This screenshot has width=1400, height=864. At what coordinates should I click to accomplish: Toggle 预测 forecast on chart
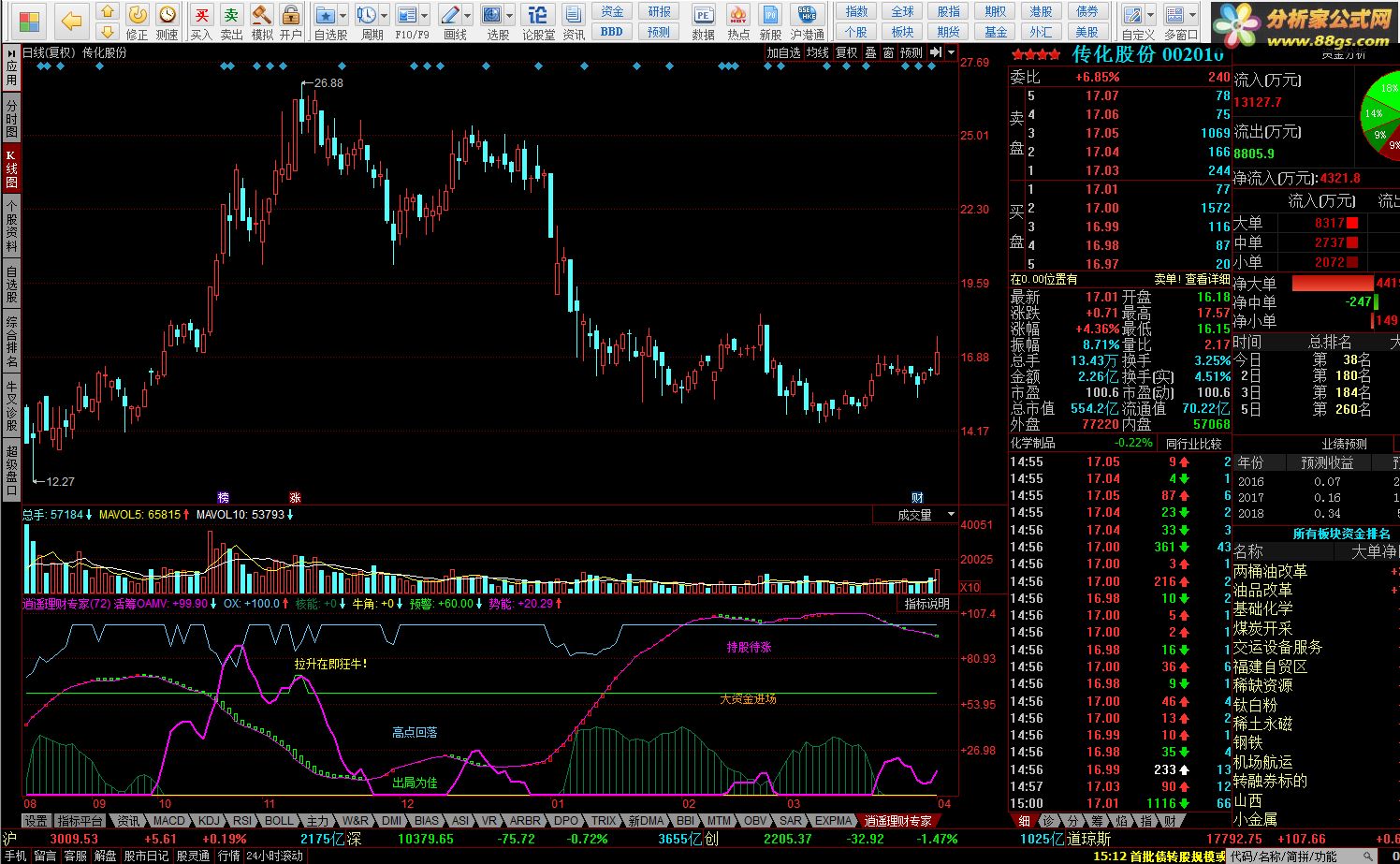[911, 52]
